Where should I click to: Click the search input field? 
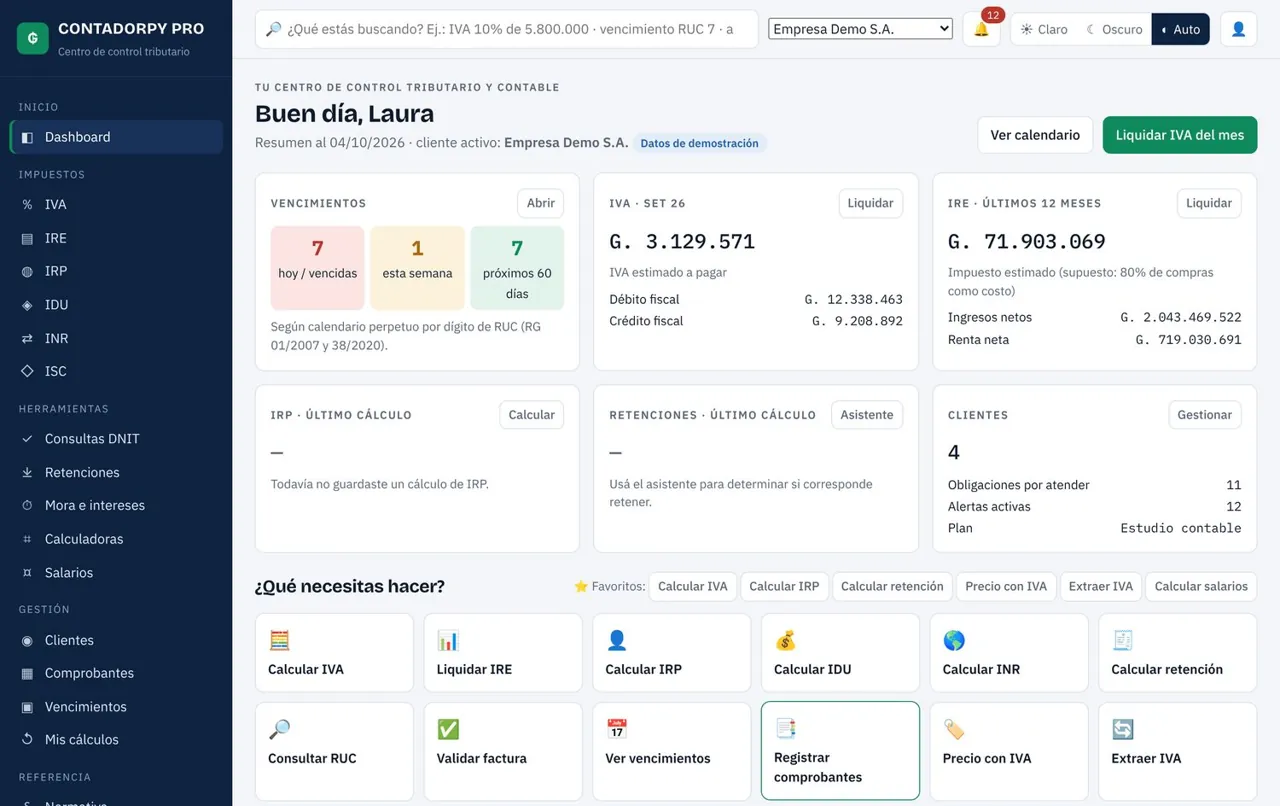point(507,29)
